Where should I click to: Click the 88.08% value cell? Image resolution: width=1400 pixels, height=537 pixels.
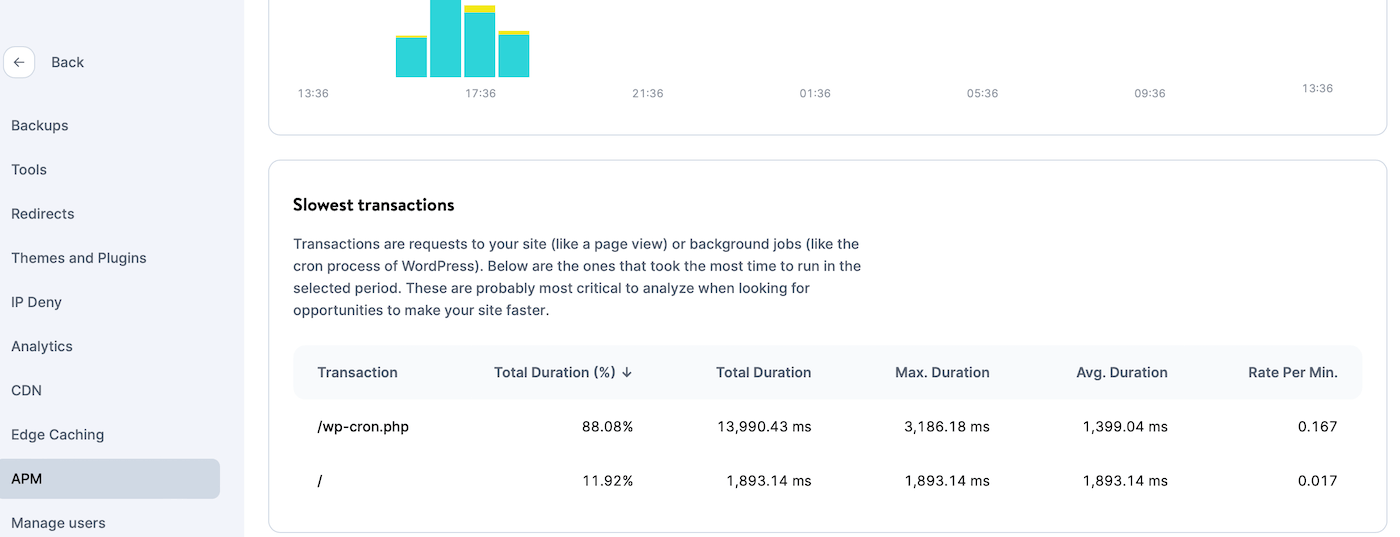(x=608, y=426)
